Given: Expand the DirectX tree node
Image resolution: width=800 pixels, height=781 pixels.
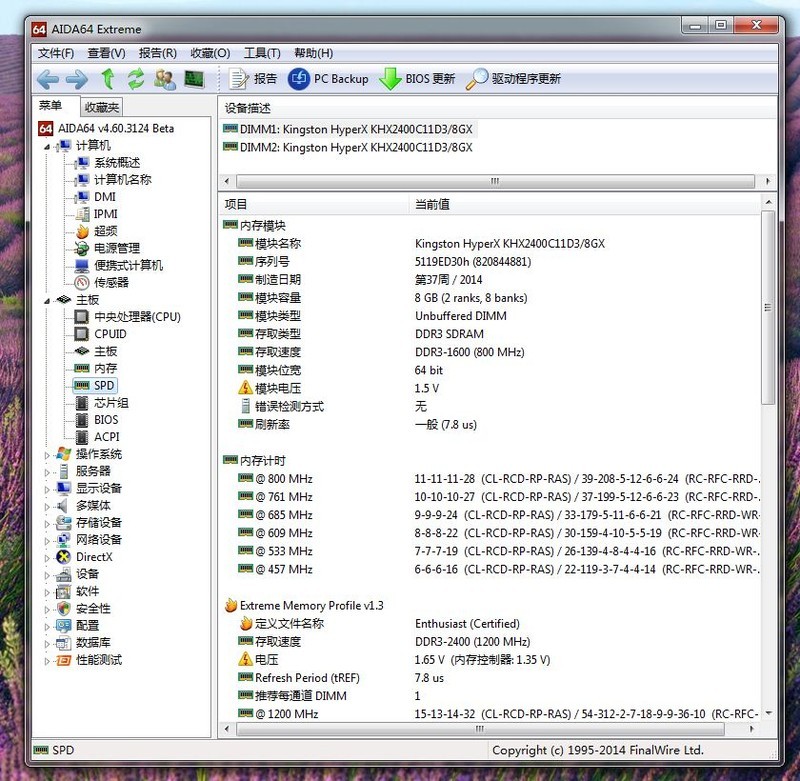Looking at the screenshot, I should [46, 557].
